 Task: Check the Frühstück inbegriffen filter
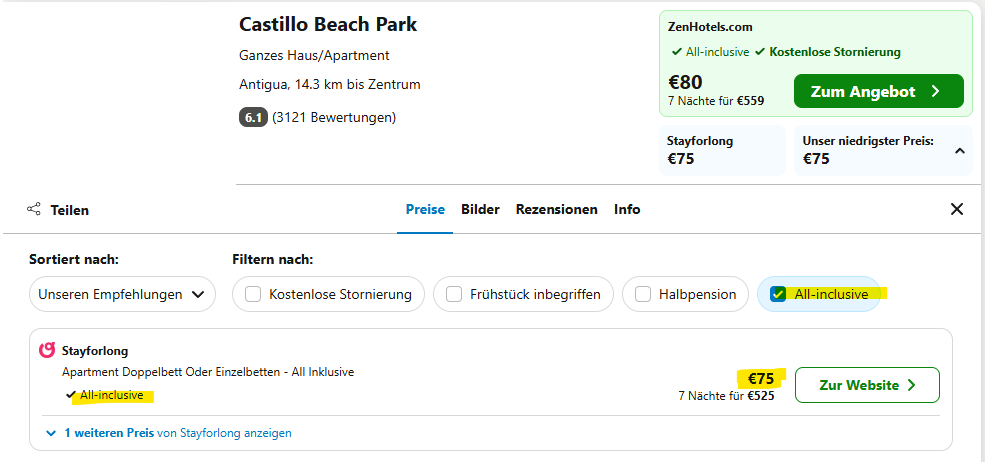454,294
